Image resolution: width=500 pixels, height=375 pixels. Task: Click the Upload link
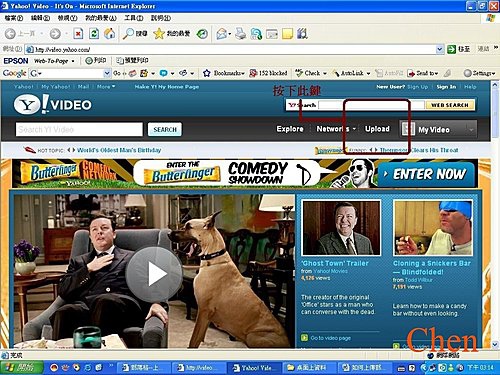pyautogui.click(x=377, y=129)
